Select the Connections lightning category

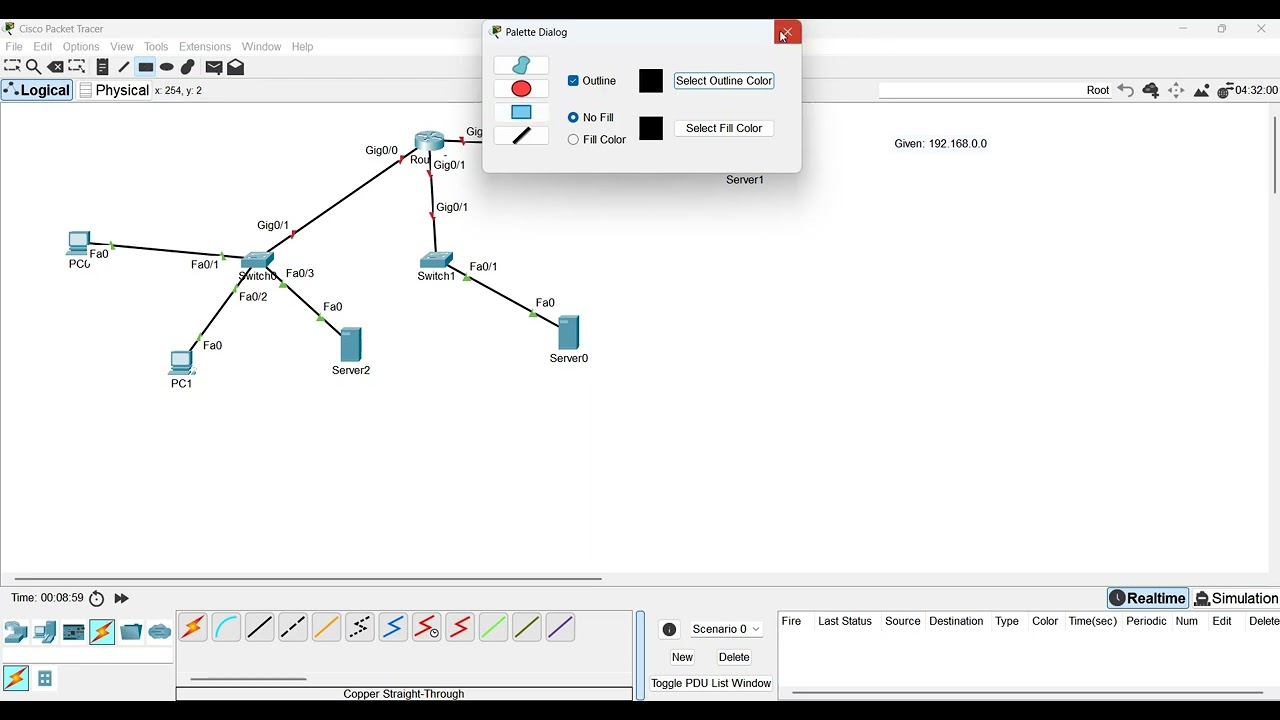(102, 632)
